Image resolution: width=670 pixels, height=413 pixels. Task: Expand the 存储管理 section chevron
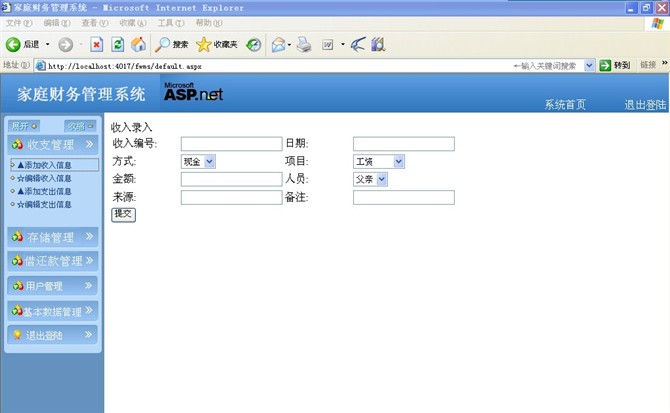click(x=89, y=236)
